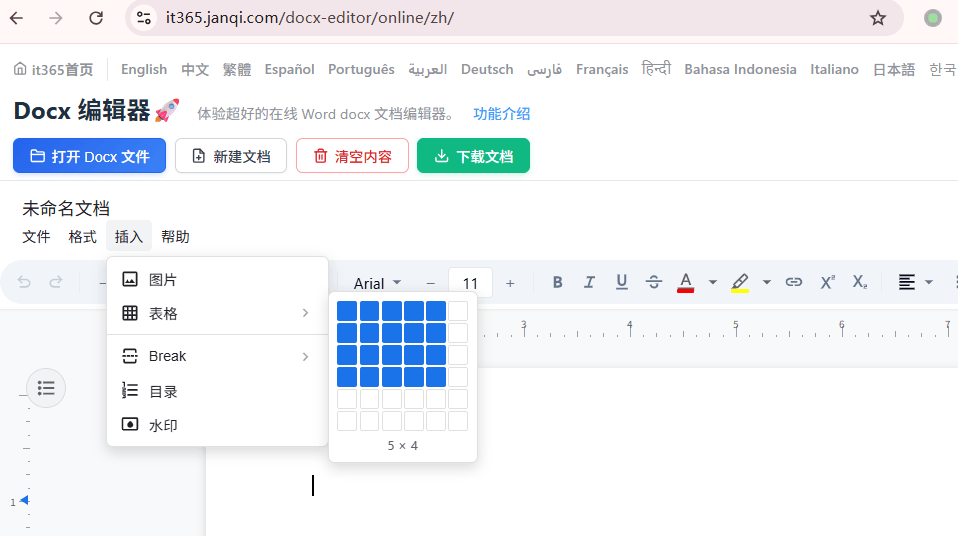
Task: Click the 未命名文档 document title
Action: [66, 208]
